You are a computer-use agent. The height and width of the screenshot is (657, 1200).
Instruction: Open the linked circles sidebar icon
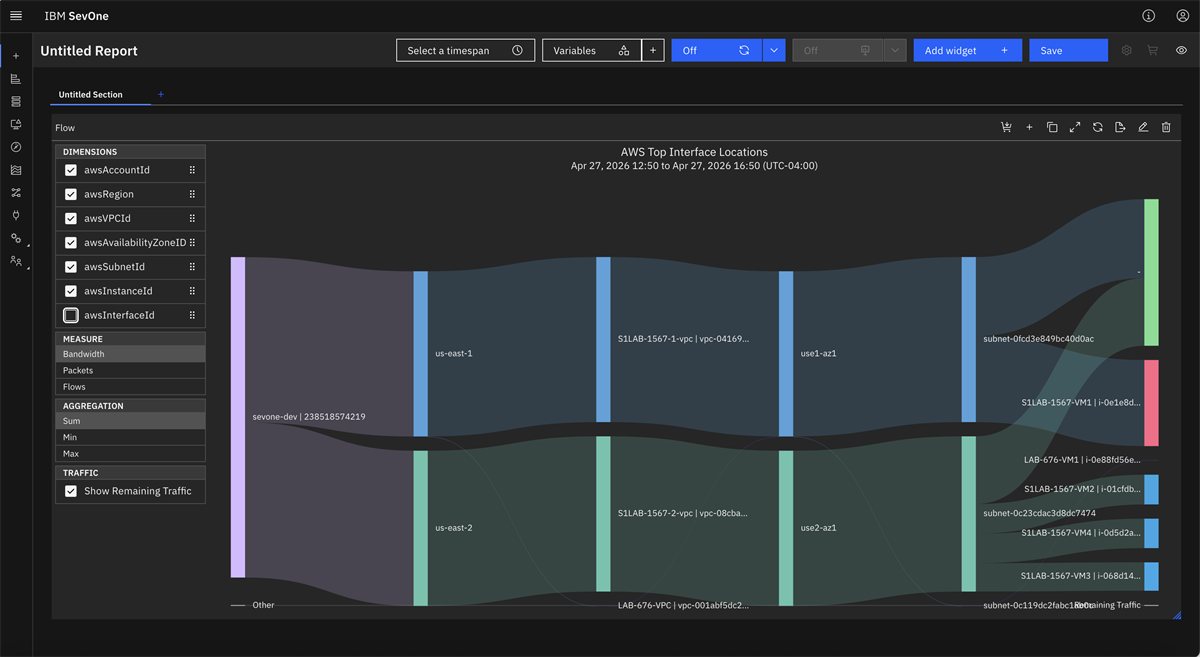[x=16, y=238]
